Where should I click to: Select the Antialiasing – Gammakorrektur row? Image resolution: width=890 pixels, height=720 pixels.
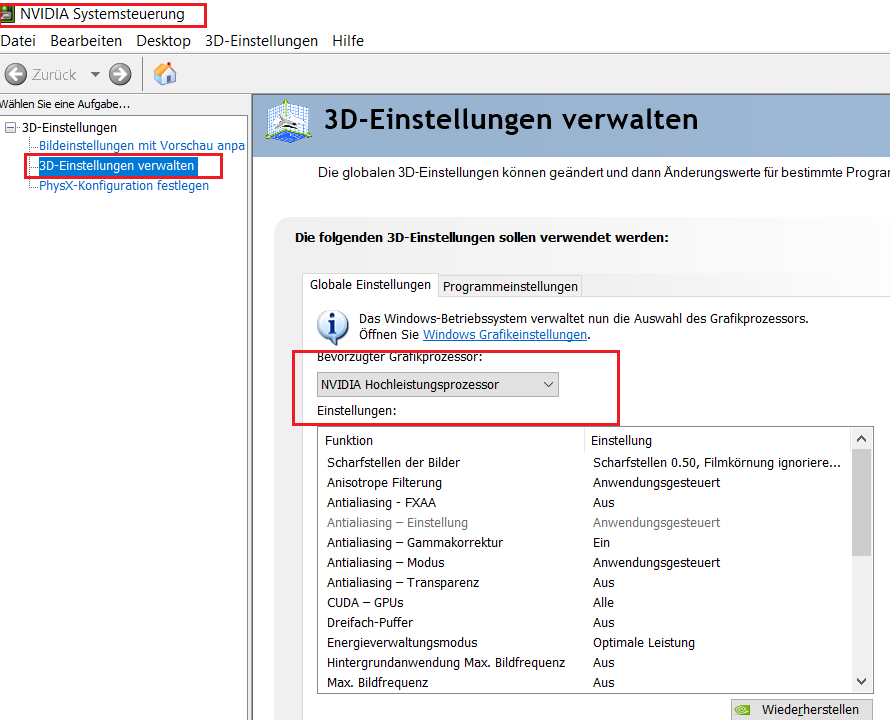(585, 543)
